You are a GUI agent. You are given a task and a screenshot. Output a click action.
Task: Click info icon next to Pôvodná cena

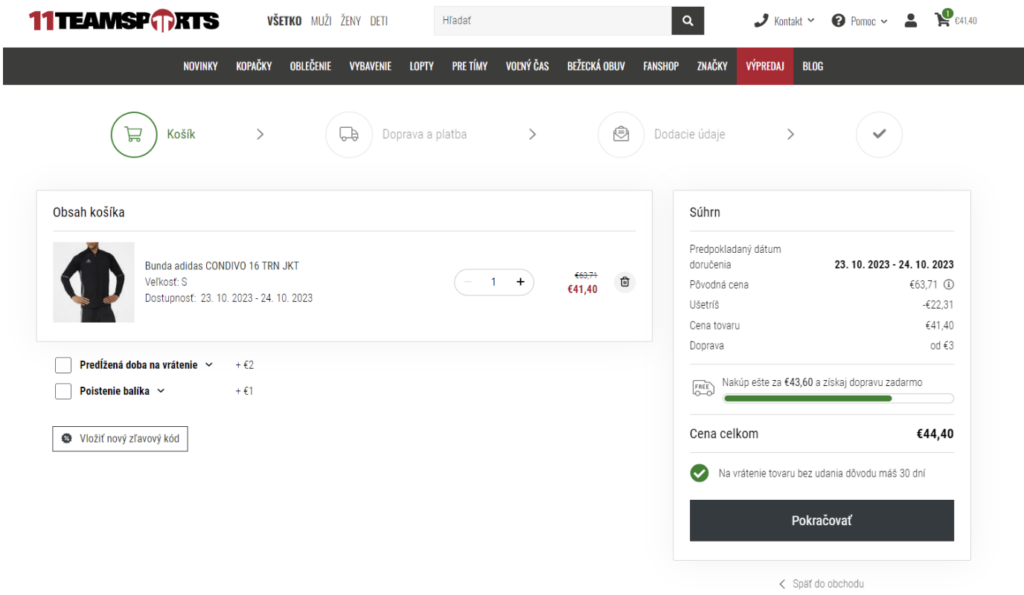pyautogui.click(x=949, y=285)
